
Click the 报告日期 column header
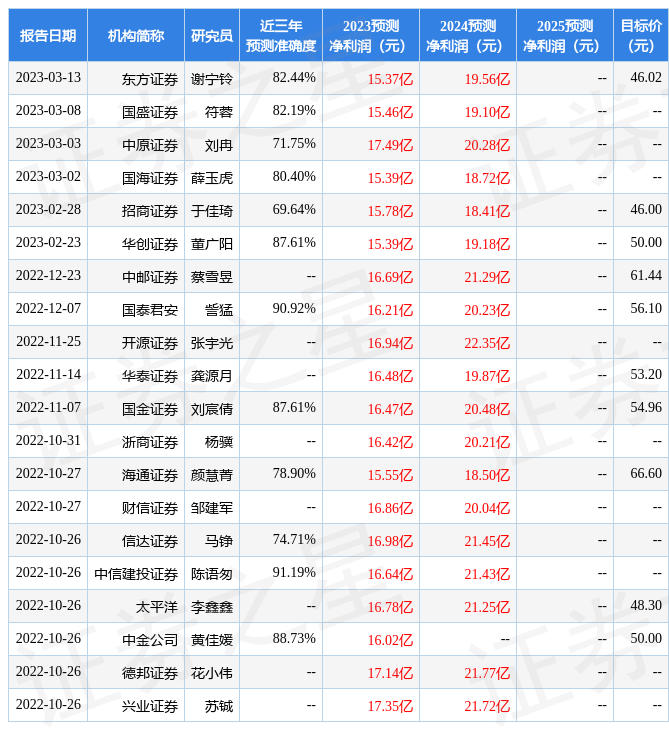pyautogui.click(x=48, y=35)
